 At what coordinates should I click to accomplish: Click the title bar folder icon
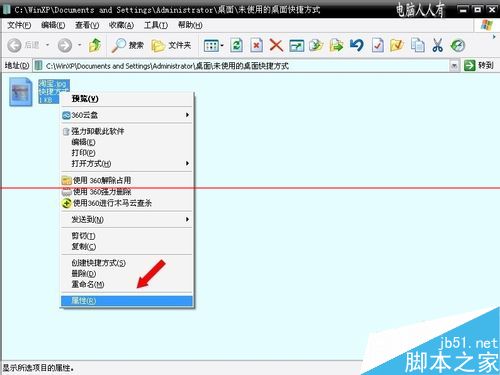6,9
